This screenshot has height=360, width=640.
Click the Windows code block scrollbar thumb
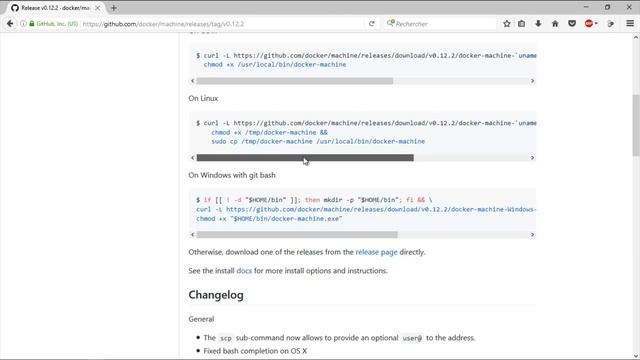(x=297, y=235)
